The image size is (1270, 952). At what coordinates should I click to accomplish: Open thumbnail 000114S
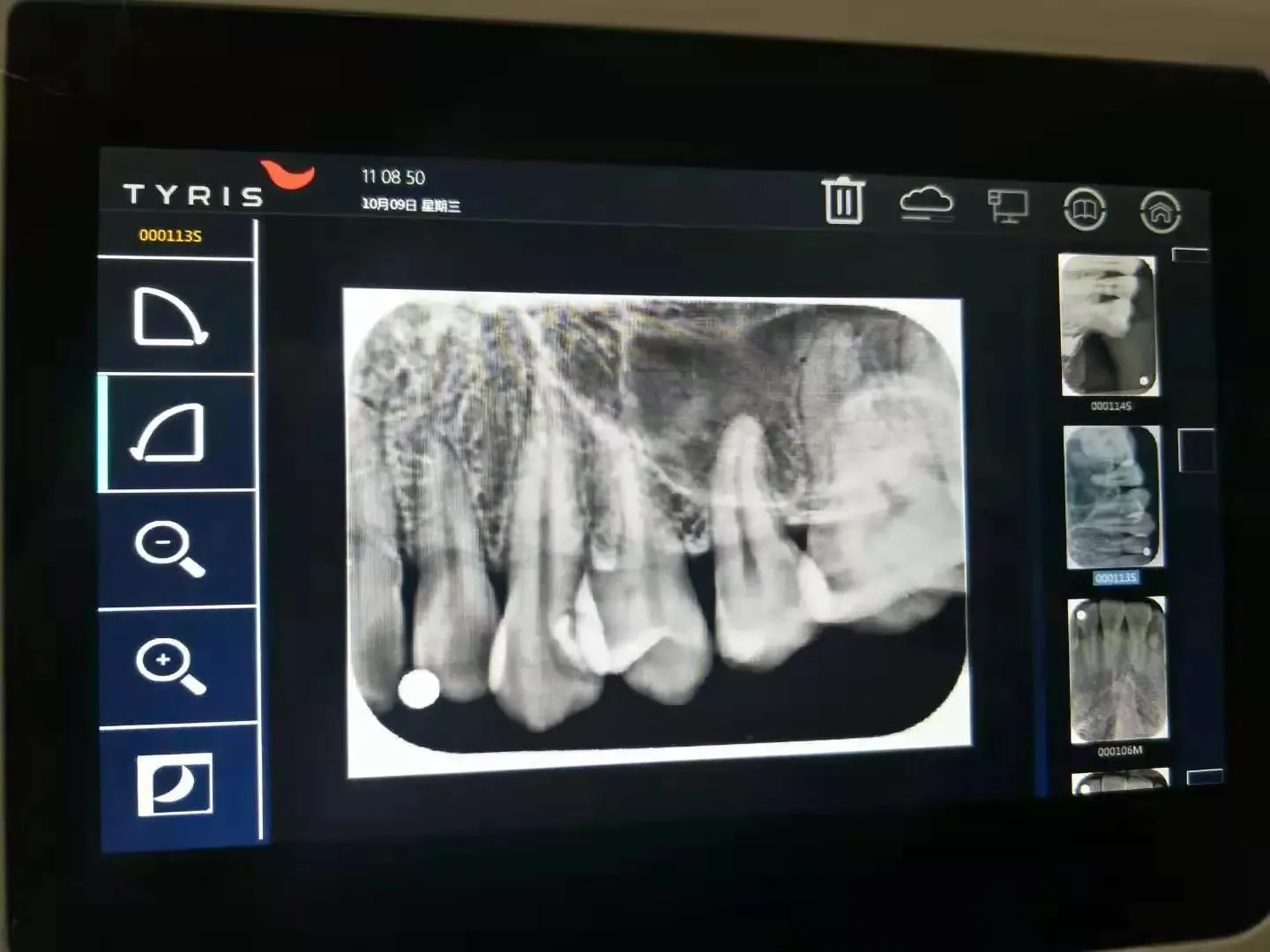(1109, 325)
